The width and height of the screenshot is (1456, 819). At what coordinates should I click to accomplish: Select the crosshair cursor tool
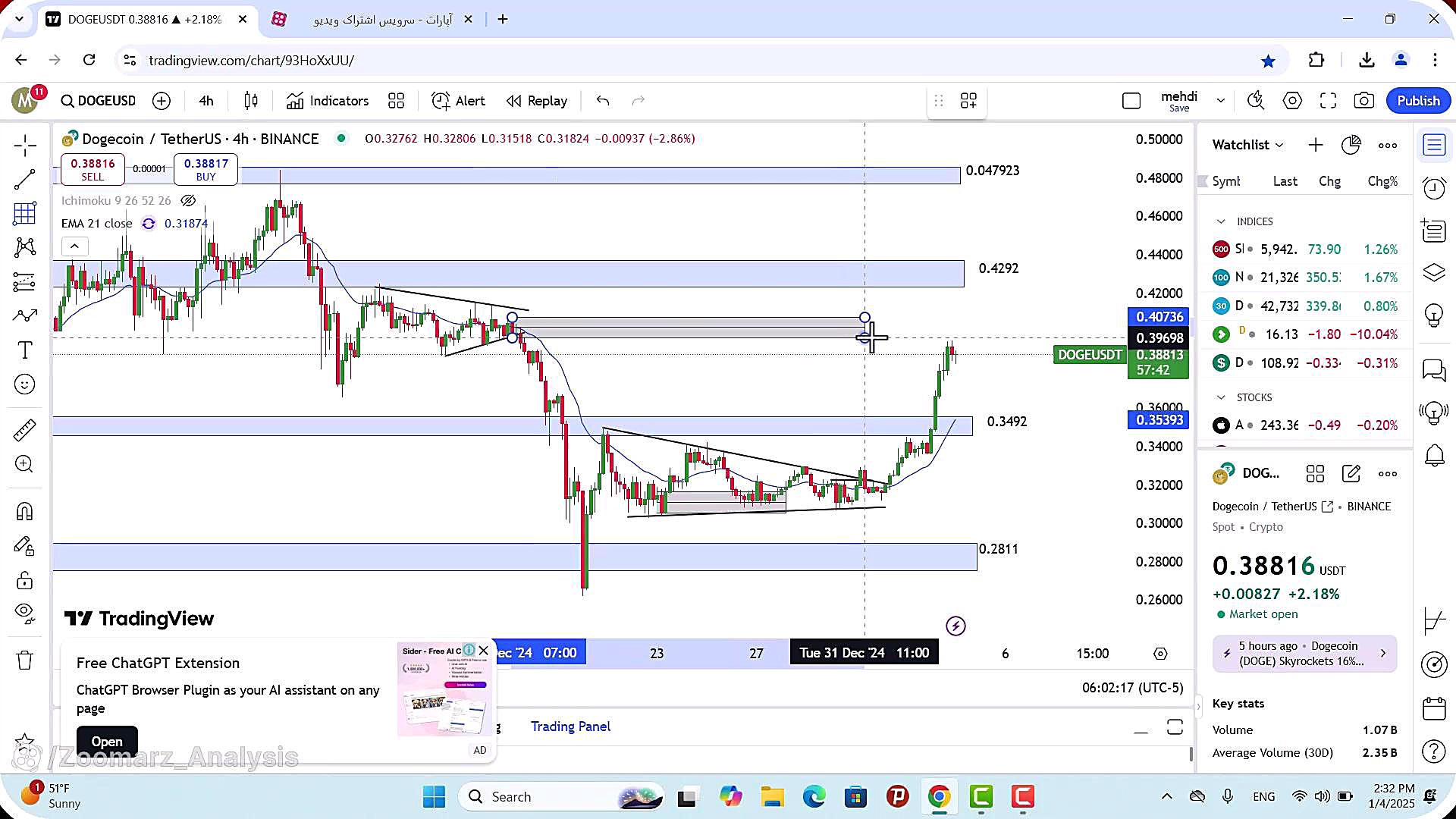pyautogui.click(x=24, y=145)
